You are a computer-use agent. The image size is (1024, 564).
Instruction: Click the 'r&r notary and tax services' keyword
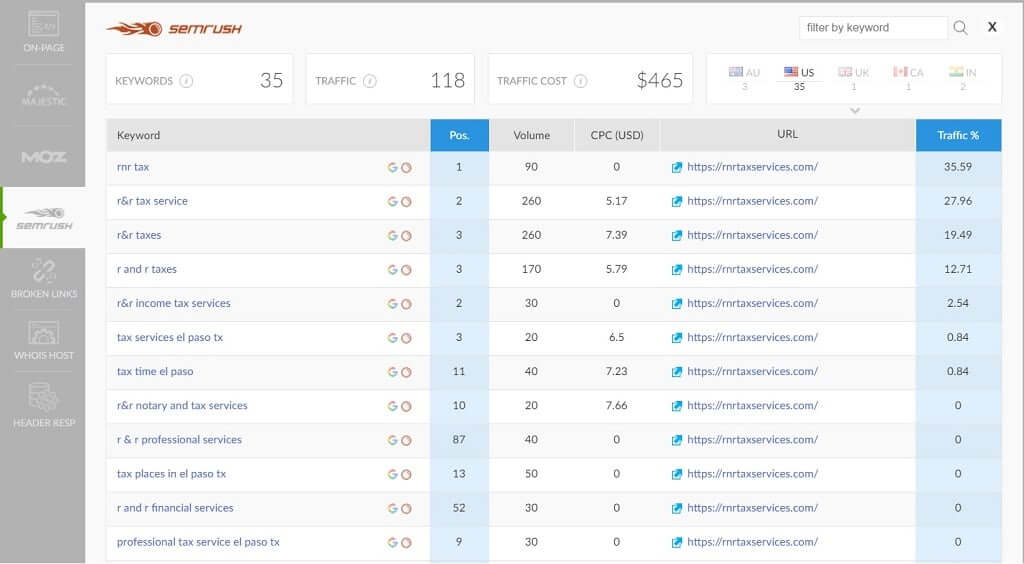point(182,405)
